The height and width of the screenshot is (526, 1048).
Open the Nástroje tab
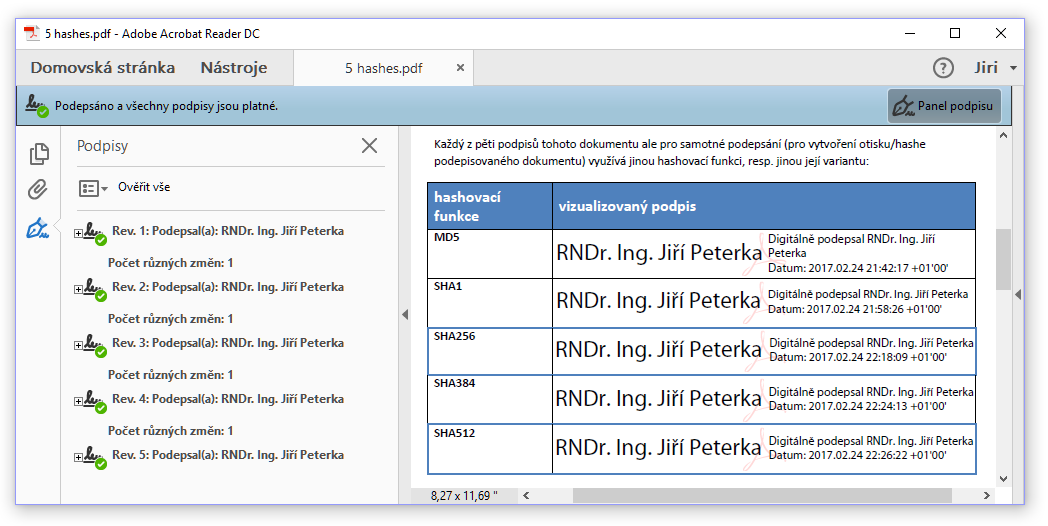pos(233,68)
